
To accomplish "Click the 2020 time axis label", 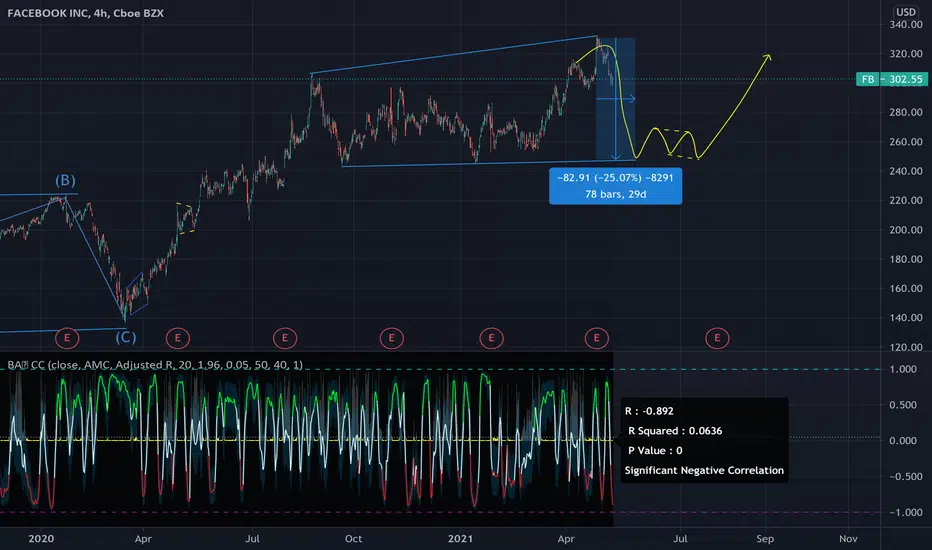I will pos(41,539).
